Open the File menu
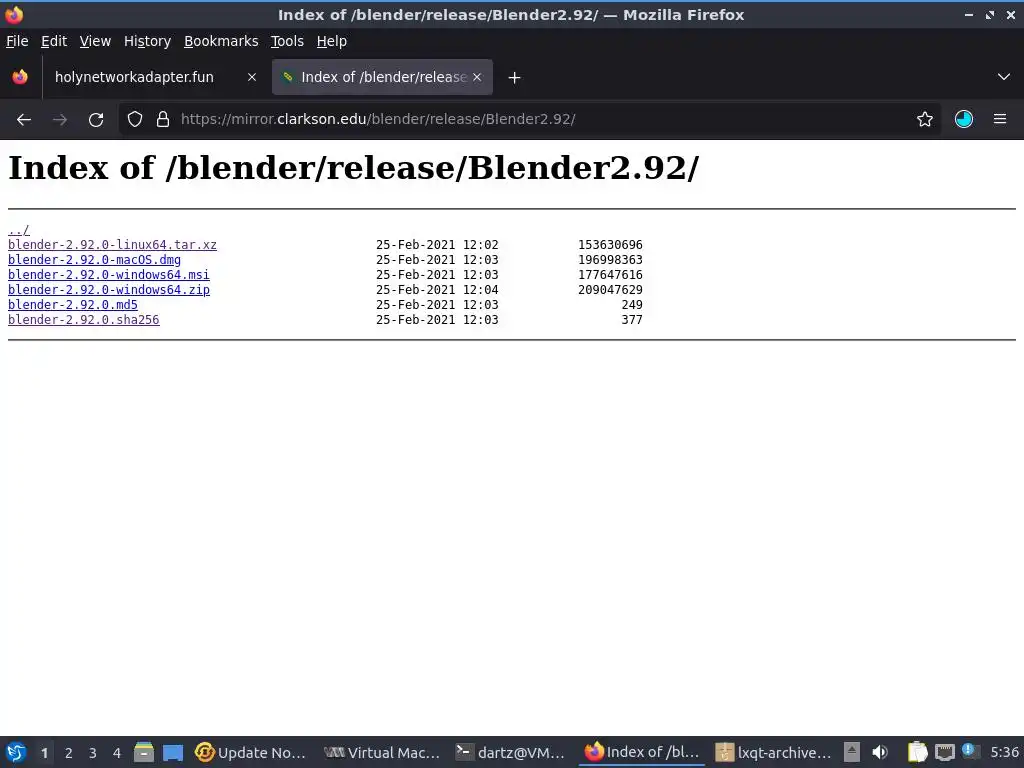1024x768 pixels. [17, 41]
